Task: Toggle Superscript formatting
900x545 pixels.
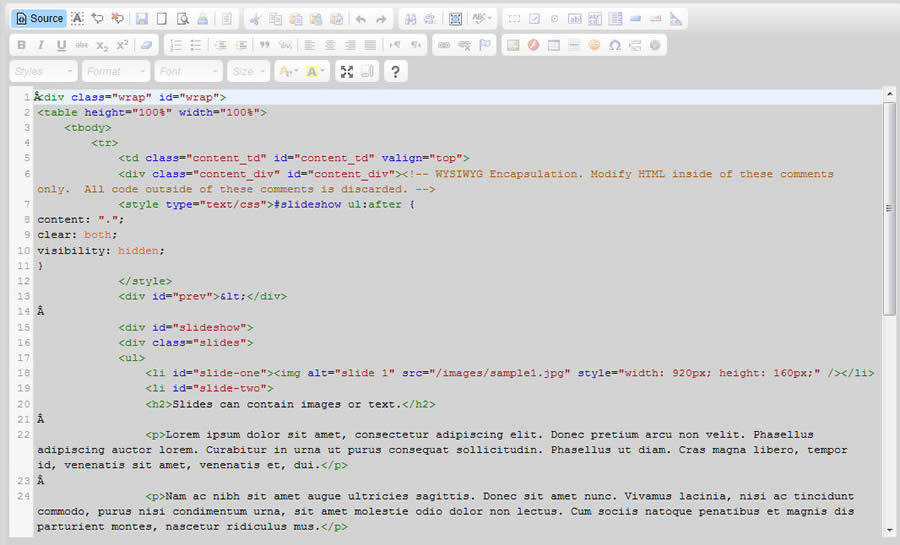Action: click(122, 45)
